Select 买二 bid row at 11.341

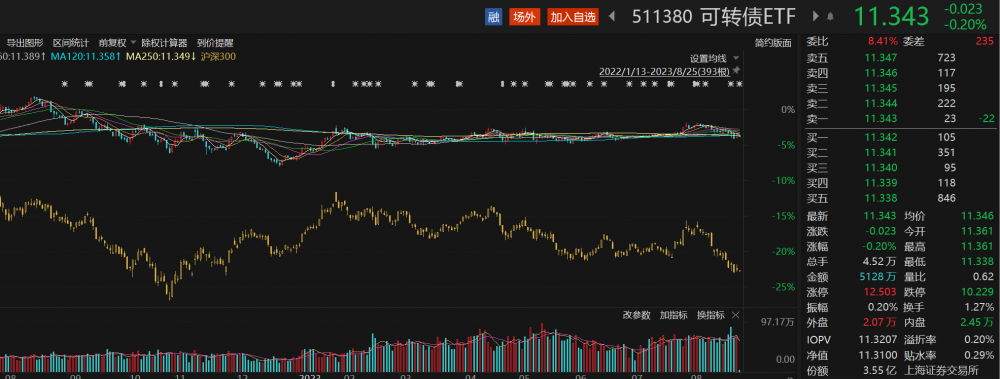pyautogui.click(x=900, y=152)
